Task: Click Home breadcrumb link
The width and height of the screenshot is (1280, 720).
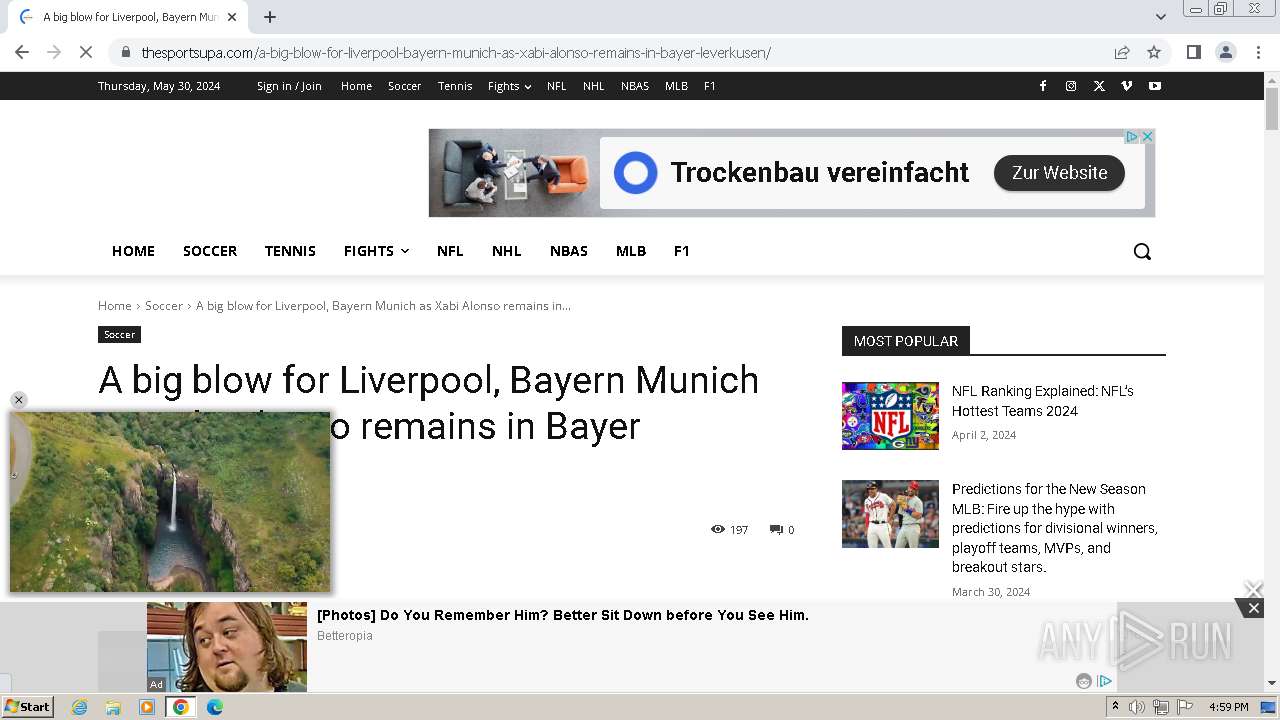Action: [x=115, y=305]
